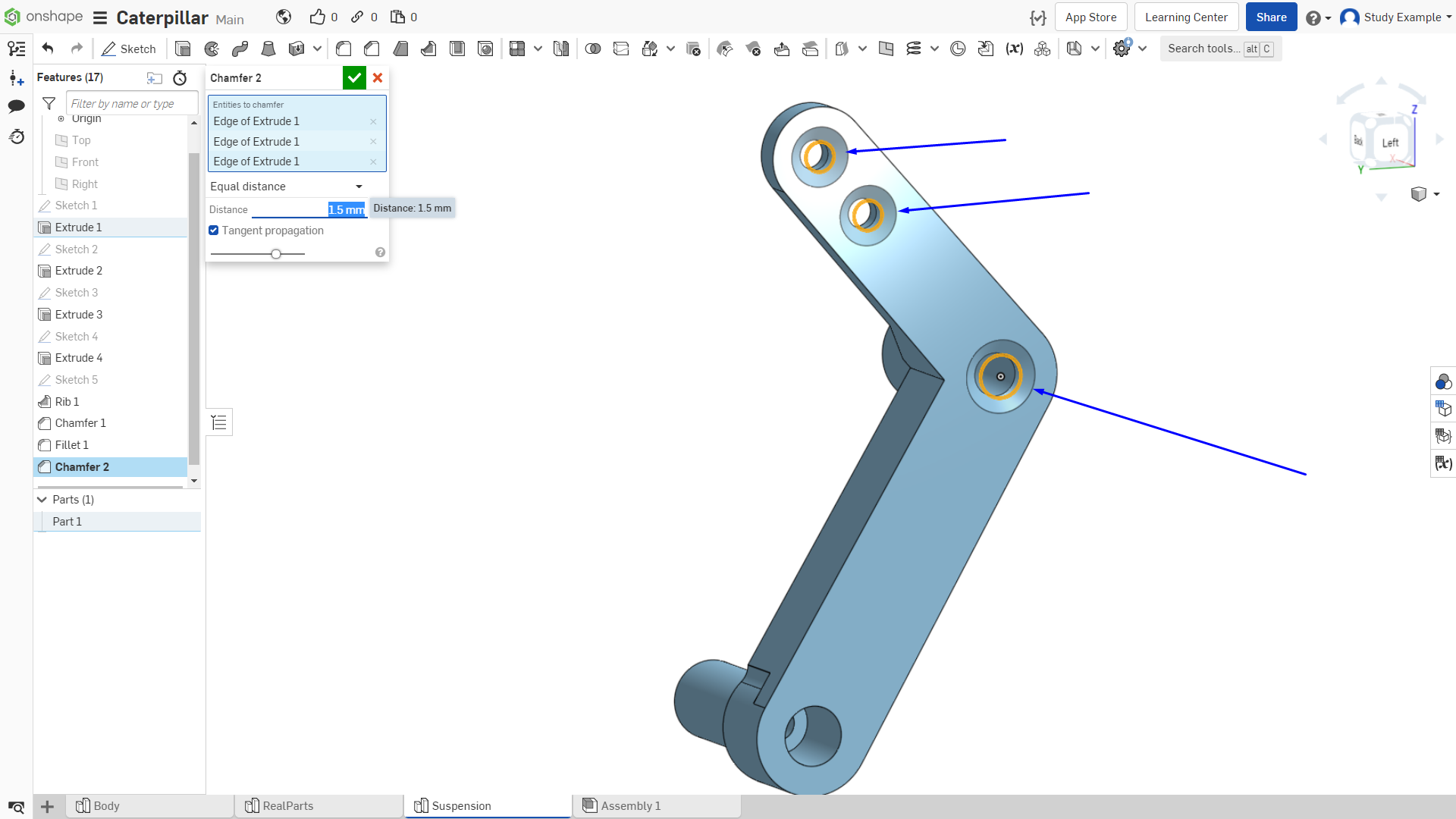Select Part 1 in the Parts list

[117, 522]
